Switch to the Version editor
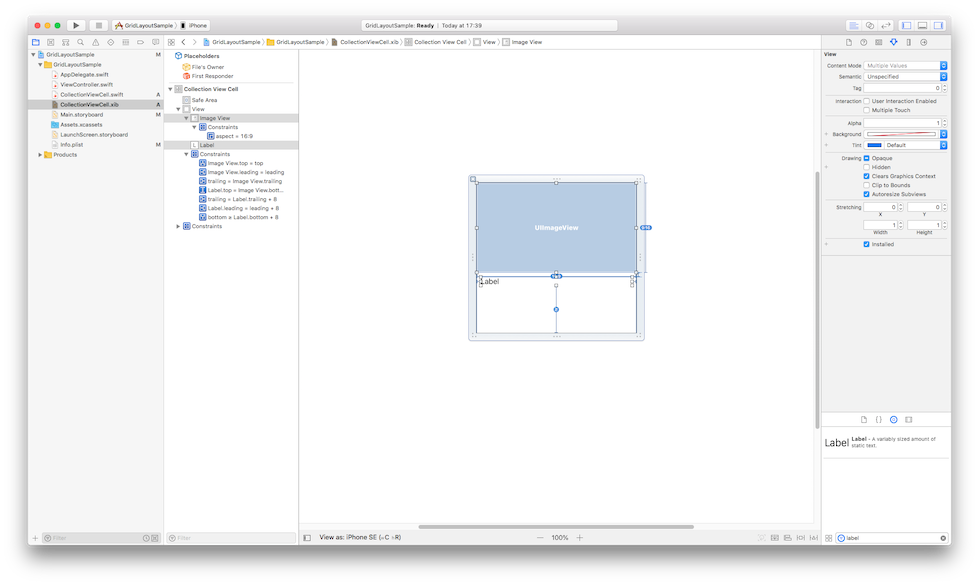979x585 pixels. (x=885, y=26)
